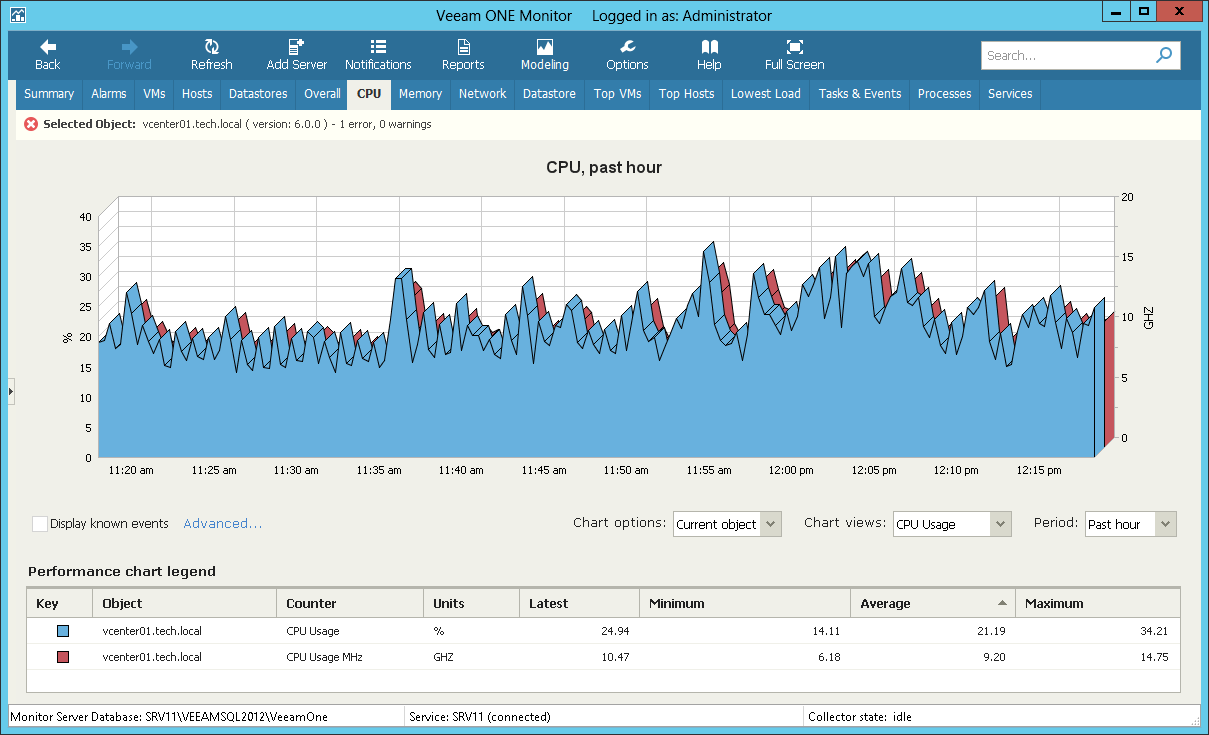The height and width of the screenshot is (735, 1209).
Task: Click the Counter column header
Action: (x=350, y=603)
